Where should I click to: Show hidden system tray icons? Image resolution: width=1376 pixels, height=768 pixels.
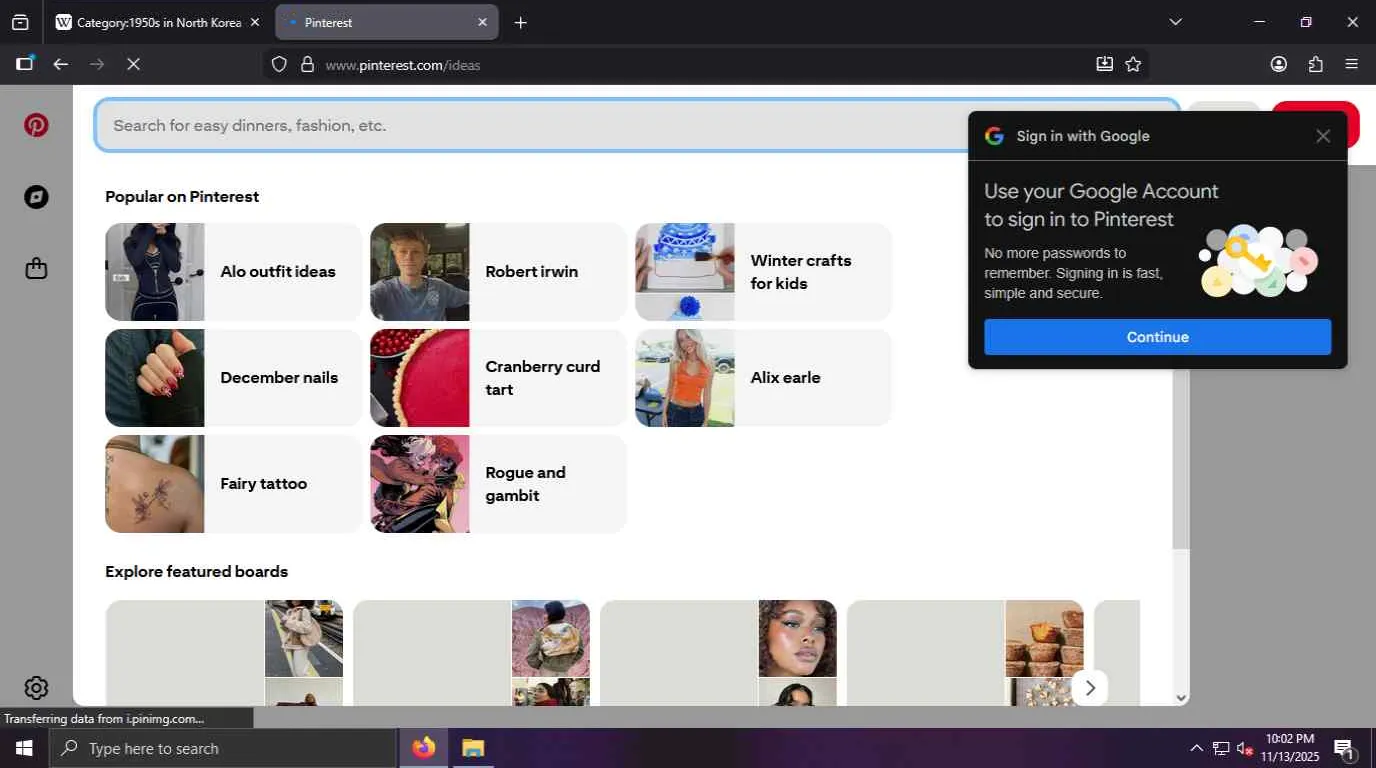(x=1196, y=748)
